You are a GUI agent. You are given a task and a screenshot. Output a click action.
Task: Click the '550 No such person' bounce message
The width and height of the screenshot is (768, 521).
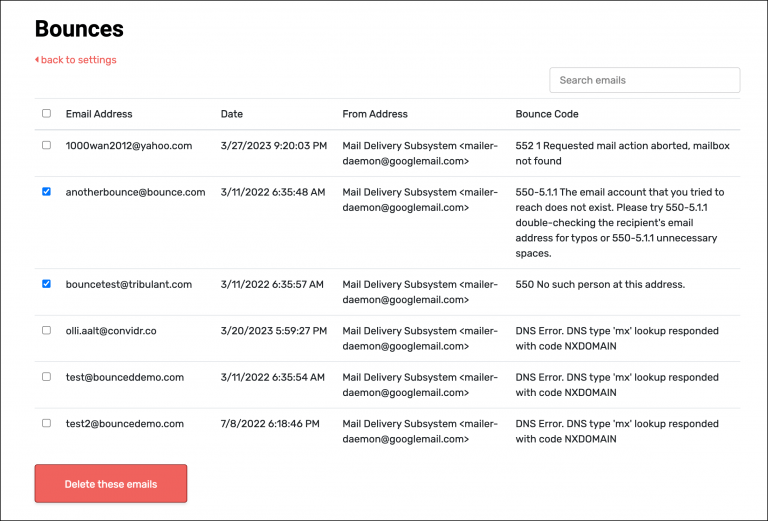[600, 284]
